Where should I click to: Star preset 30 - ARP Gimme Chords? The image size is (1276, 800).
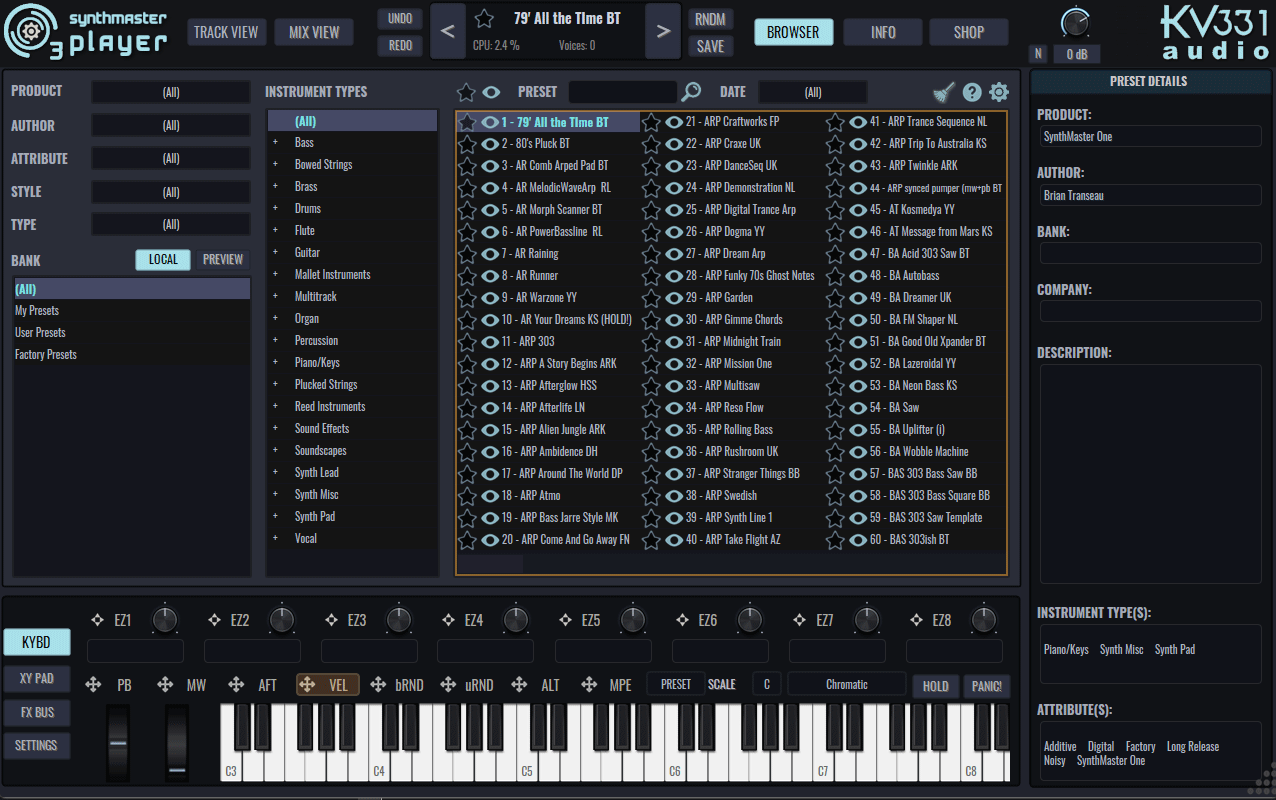pyautogui.click(x=652, y=320)
